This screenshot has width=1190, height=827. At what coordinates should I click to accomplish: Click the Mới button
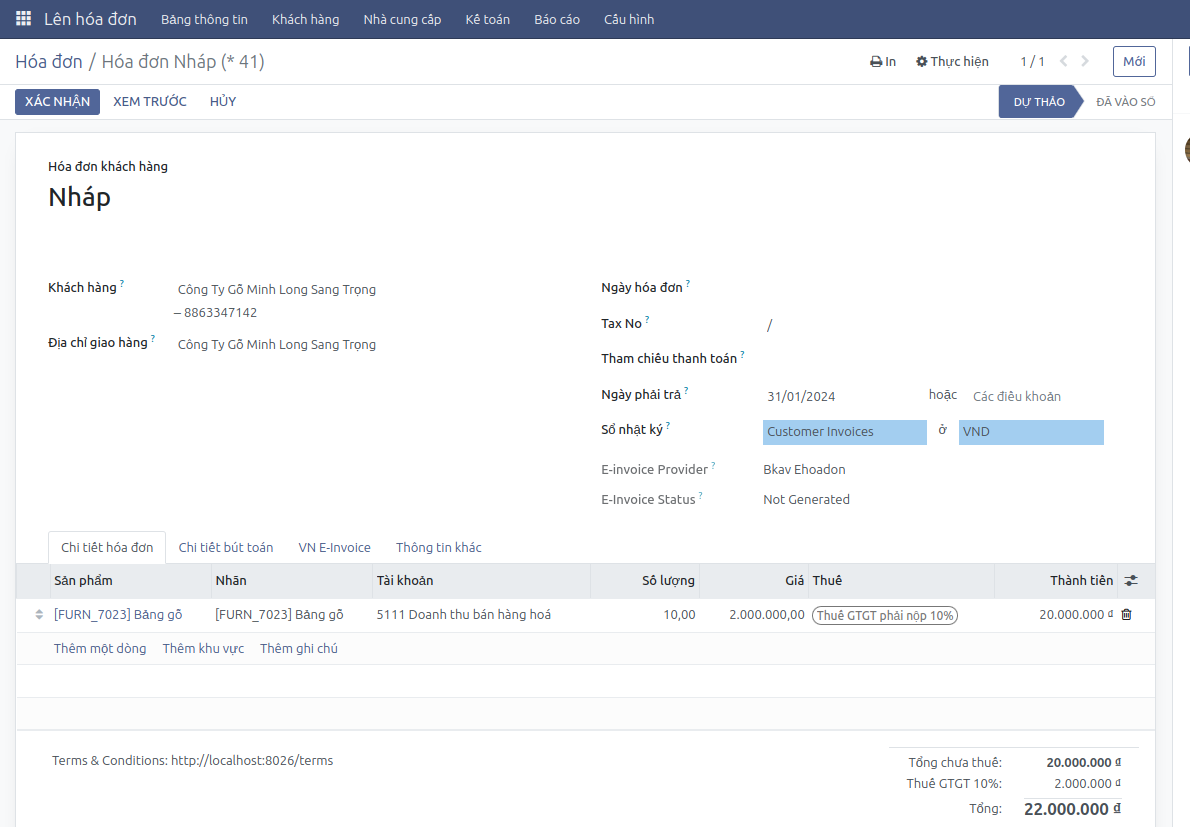tap(1134, 62)
